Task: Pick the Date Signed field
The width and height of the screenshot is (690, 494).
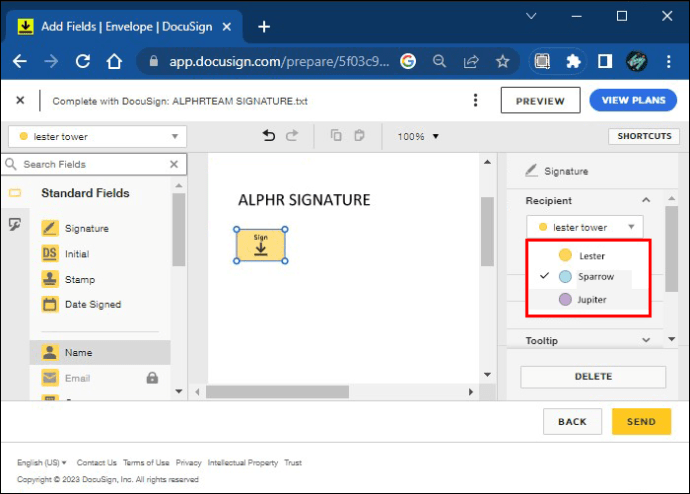Action: click(81, 304)
